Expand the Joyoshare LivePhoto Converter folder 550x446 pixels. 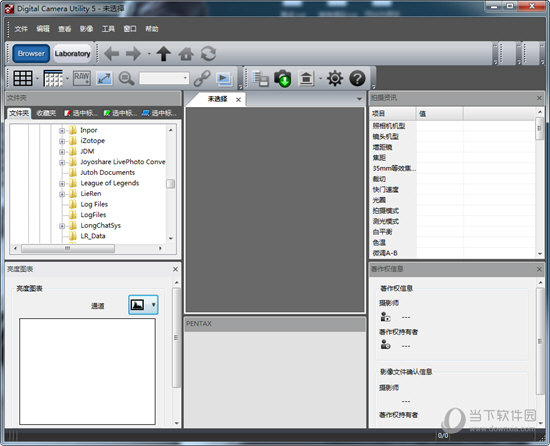click(x=62, y=163)
